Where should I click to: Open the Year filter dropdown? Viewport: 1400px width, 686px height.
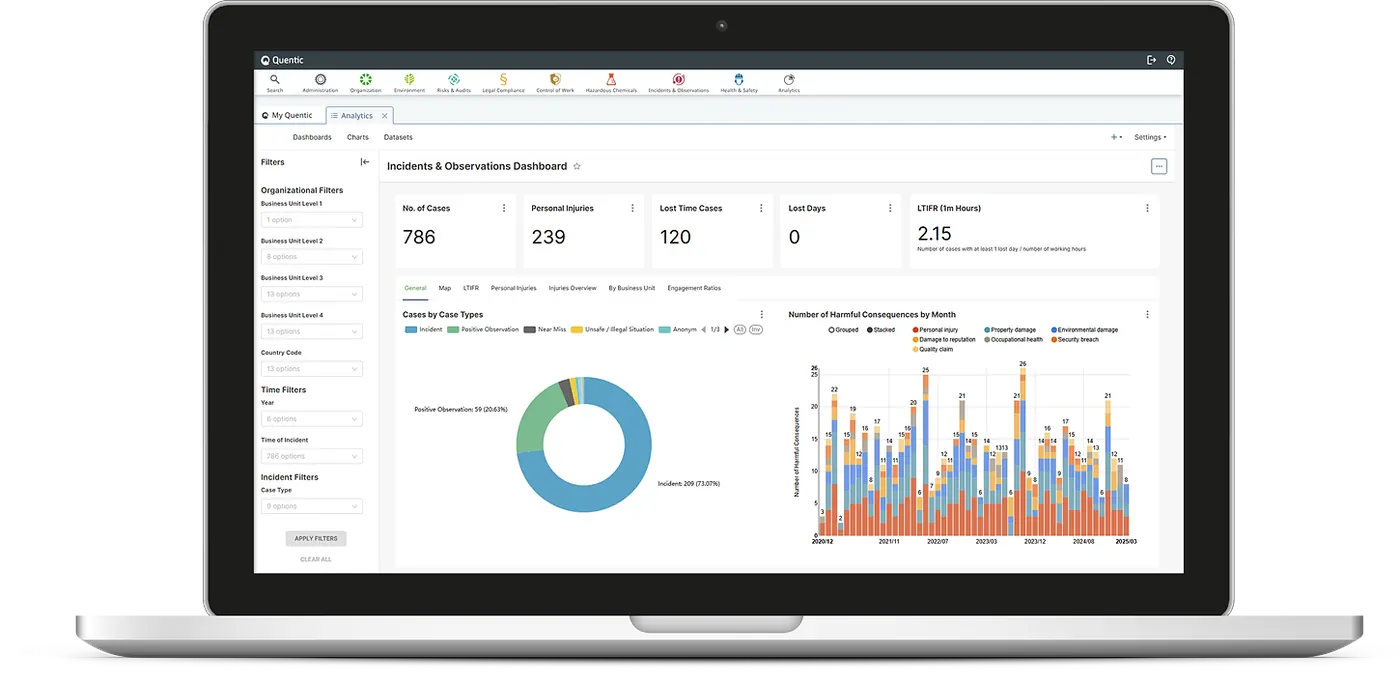(x=311, y=419)
